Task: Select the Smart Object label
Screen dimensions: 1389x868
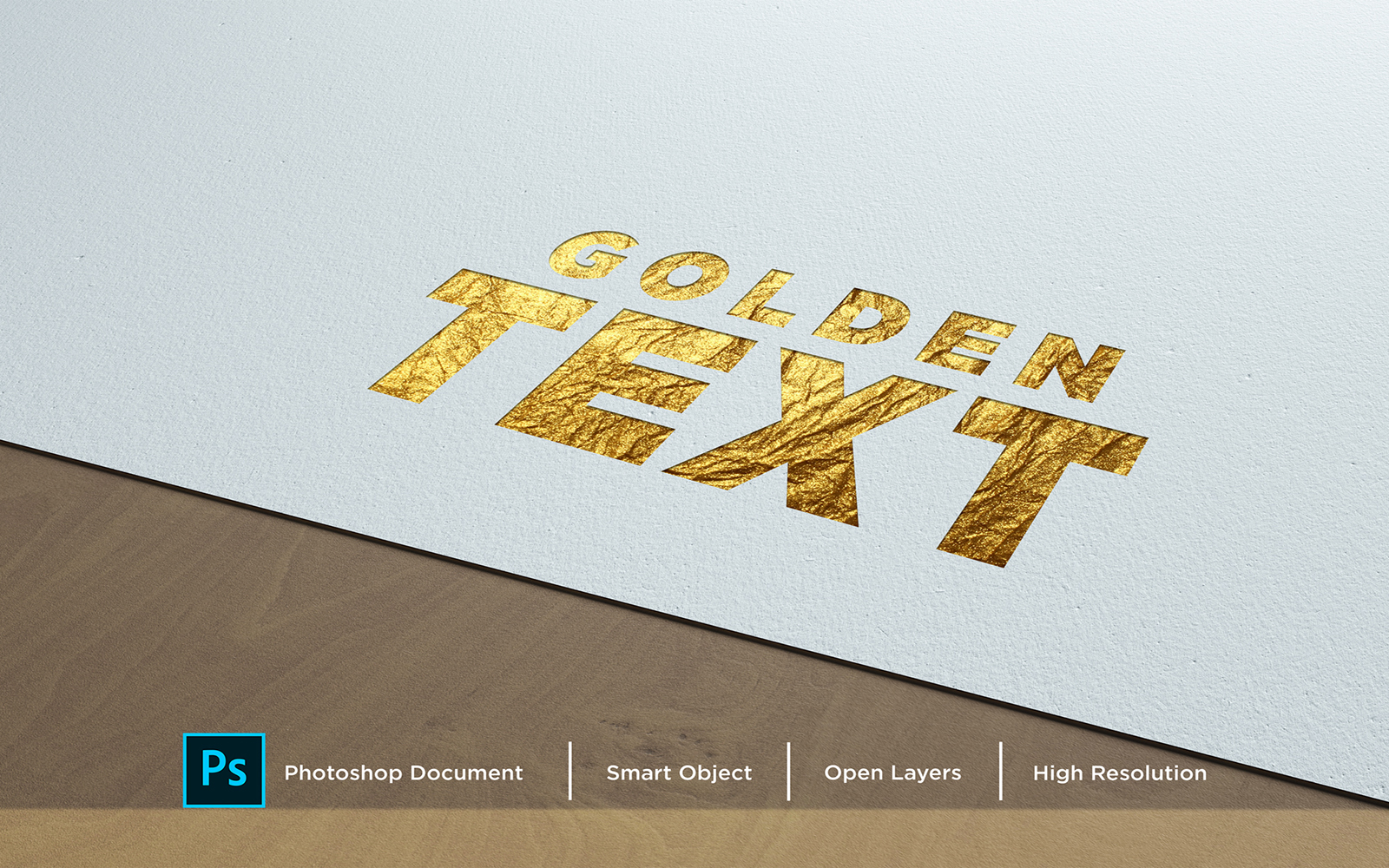Action: point(679,773)
